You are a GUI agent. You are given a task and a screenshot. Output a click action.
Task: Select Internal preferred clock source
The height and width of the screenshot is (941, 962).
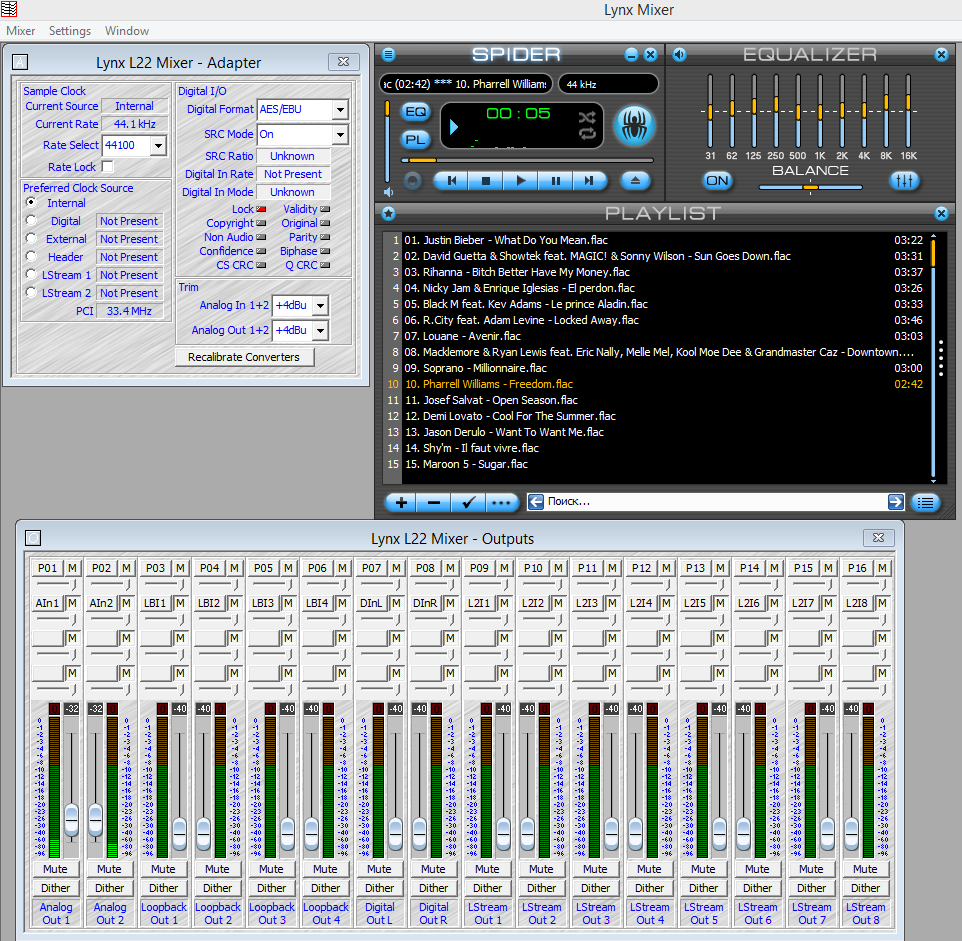(x=31, y=202)
